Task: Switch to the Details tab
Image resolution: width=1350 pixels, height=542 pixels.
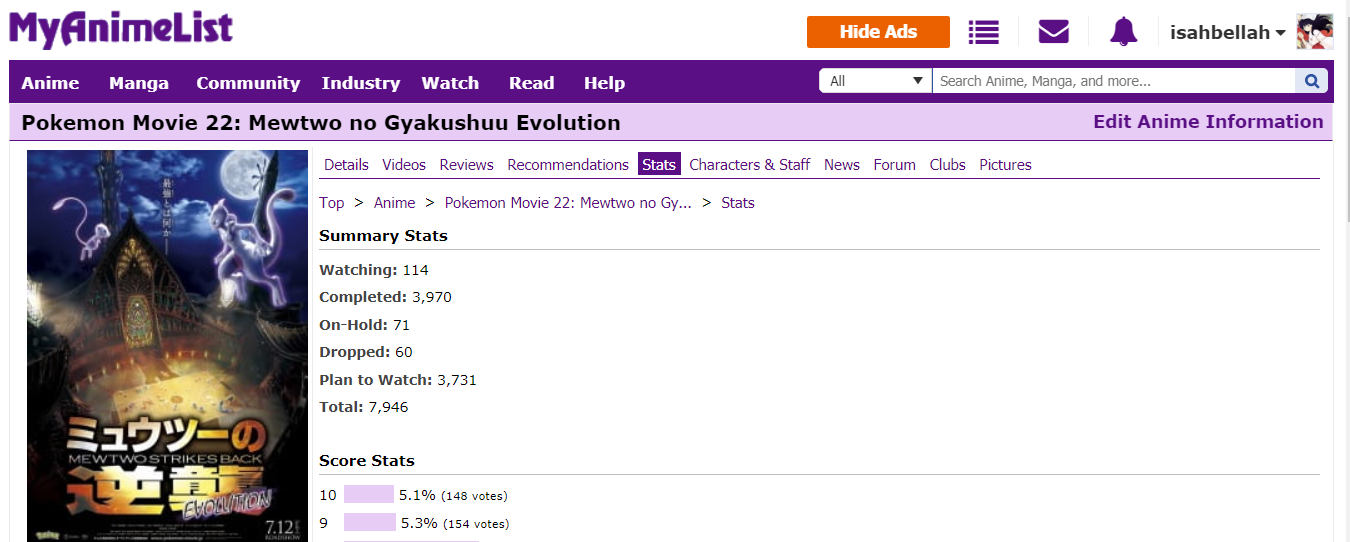Action: pos(346,164)
